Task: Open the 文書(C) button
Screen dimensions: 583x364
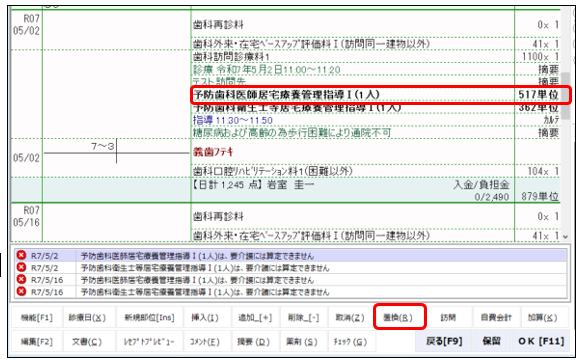Action: (87, 341)
